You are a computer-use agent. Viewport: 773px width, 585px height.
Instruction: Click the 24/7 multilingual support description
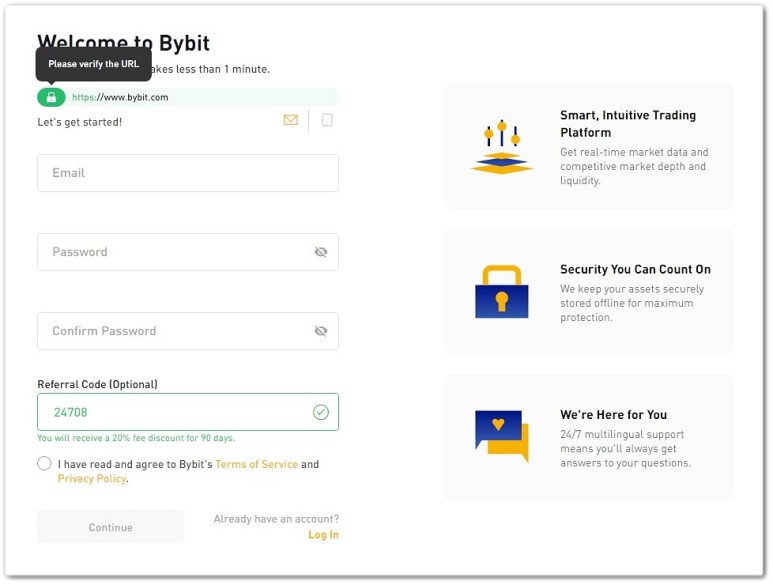pyautogui.click(x=626, y=448)
